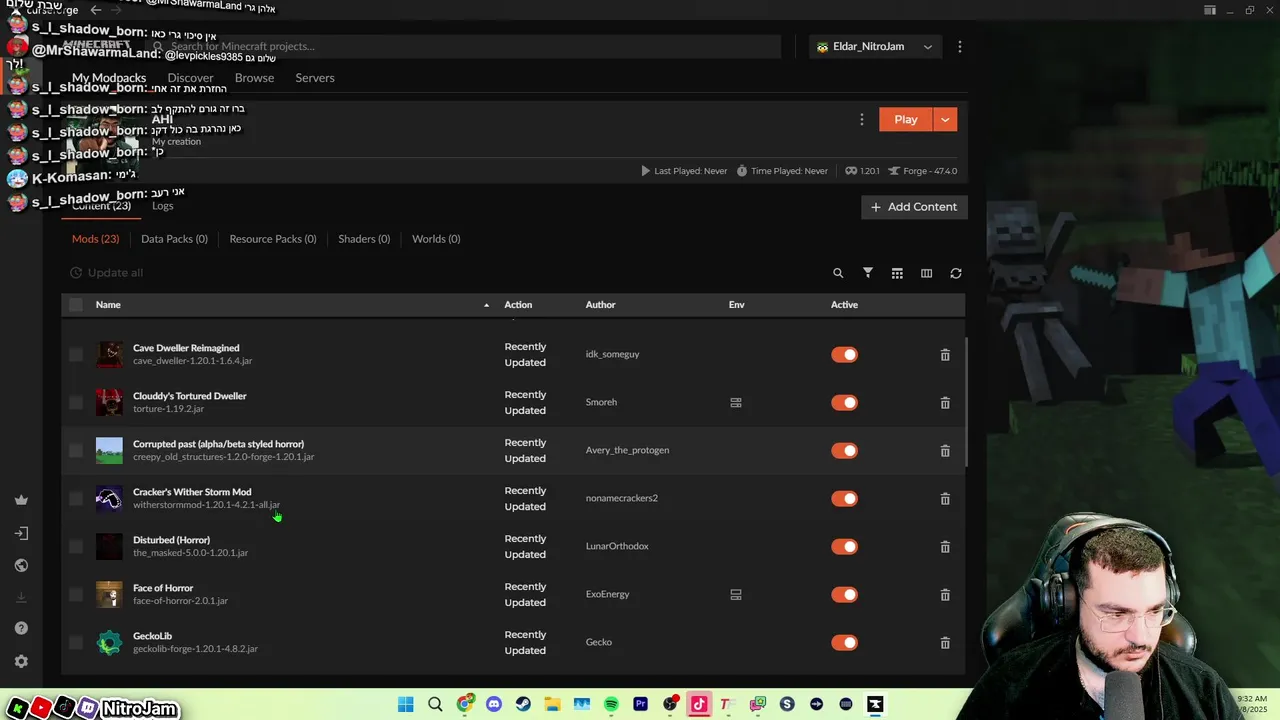Select checkbox for Cracker's Wither Storm Mod

point(76,498)
